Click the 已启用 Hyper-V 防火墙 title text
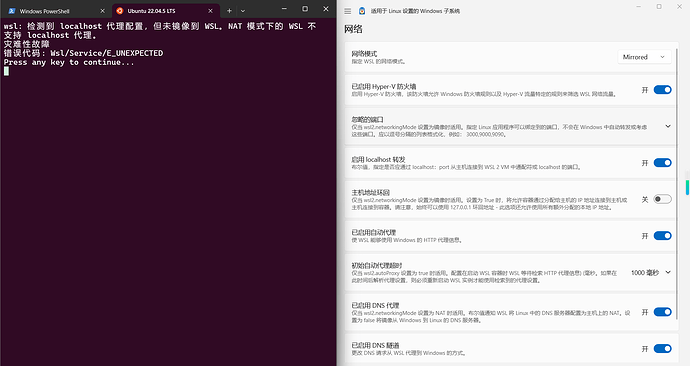The image size is (690, 366). [x=384, y=87]
